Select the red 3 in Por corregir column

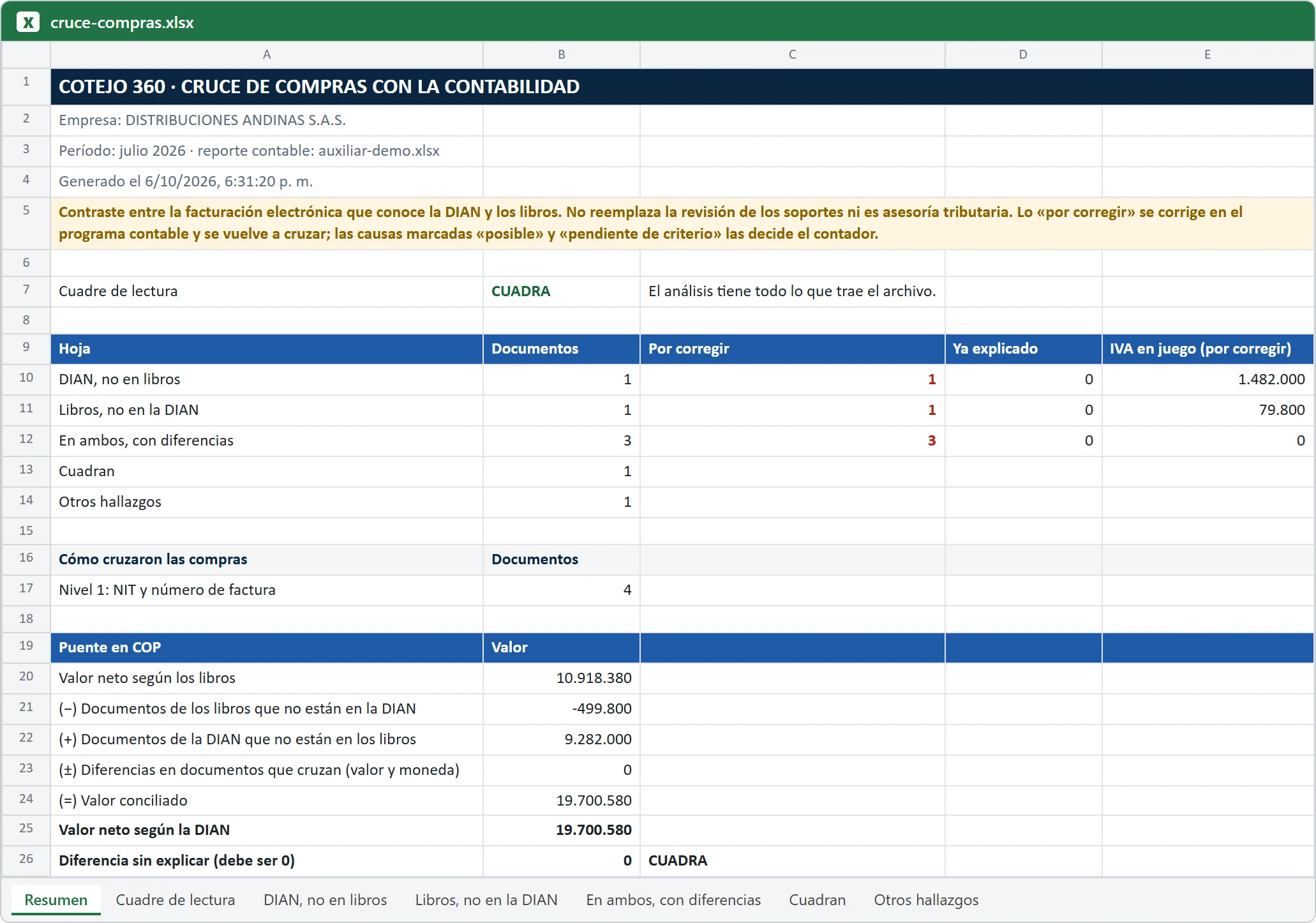tap(793, 440)
